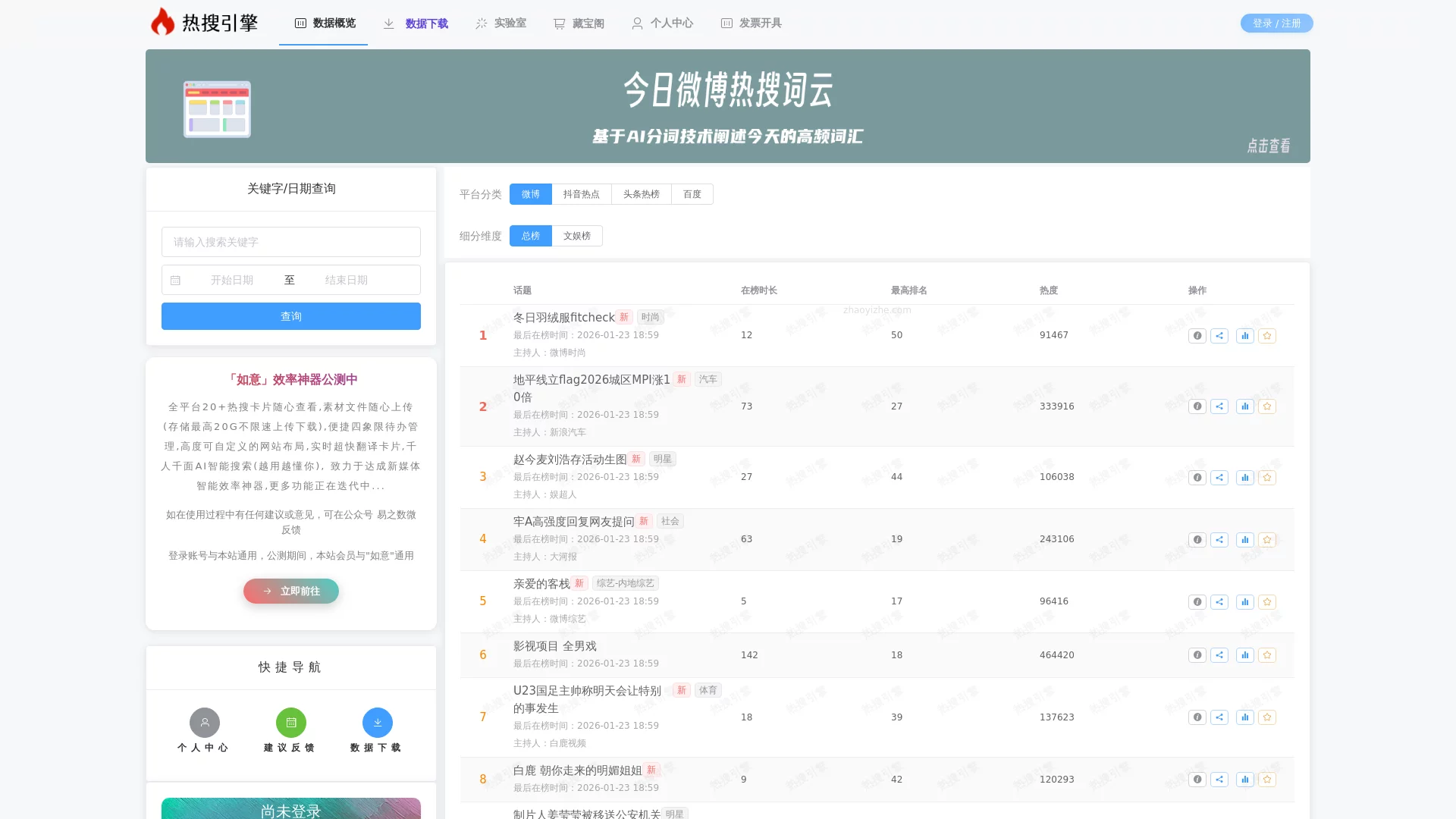The width and height of the screenshot is (1456, 819).
Task: Select the 百度 platform filter
Action: (691, 194)
